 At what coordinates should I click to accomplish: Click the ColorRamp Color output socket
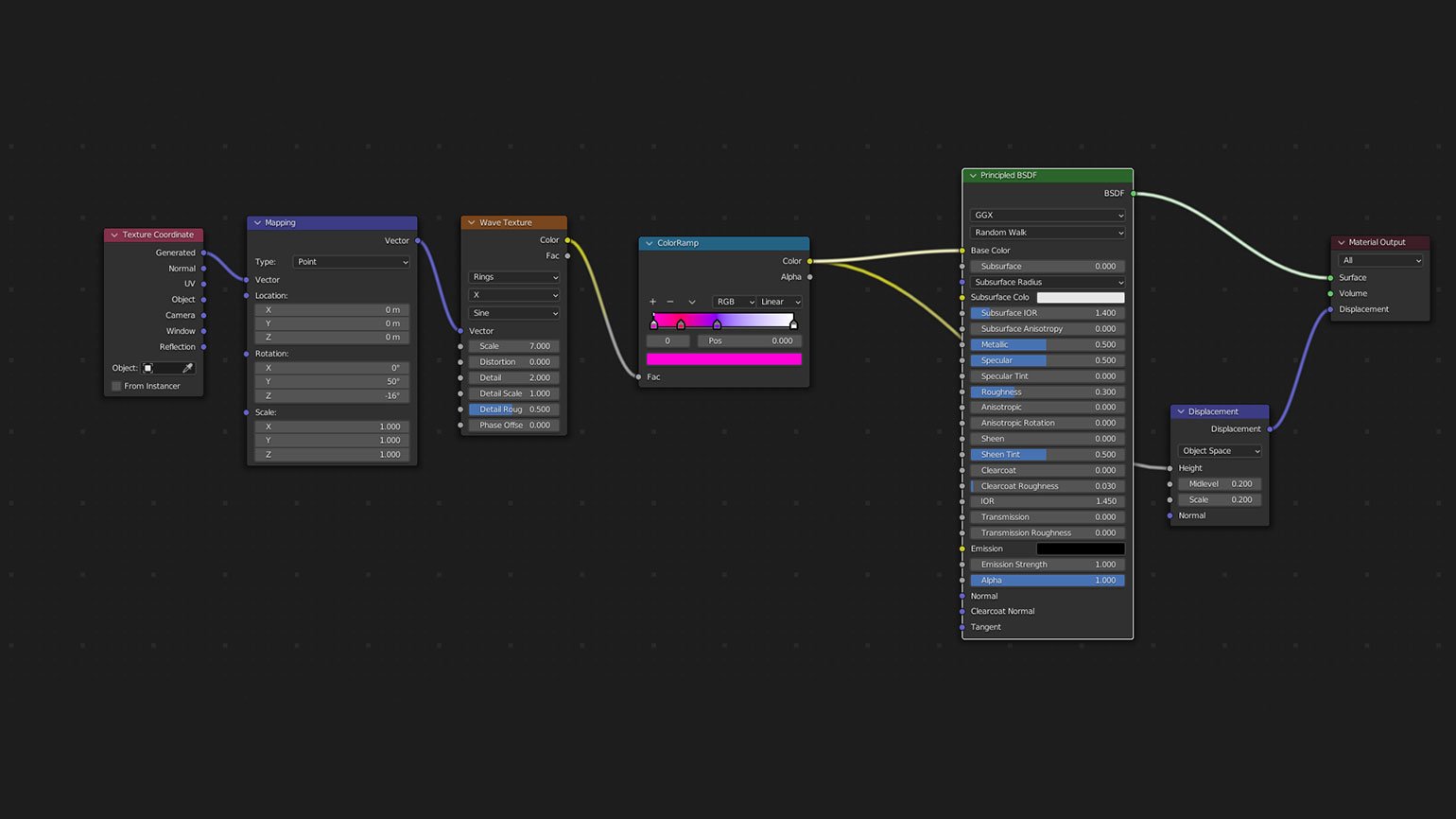(x=810, y=261)
